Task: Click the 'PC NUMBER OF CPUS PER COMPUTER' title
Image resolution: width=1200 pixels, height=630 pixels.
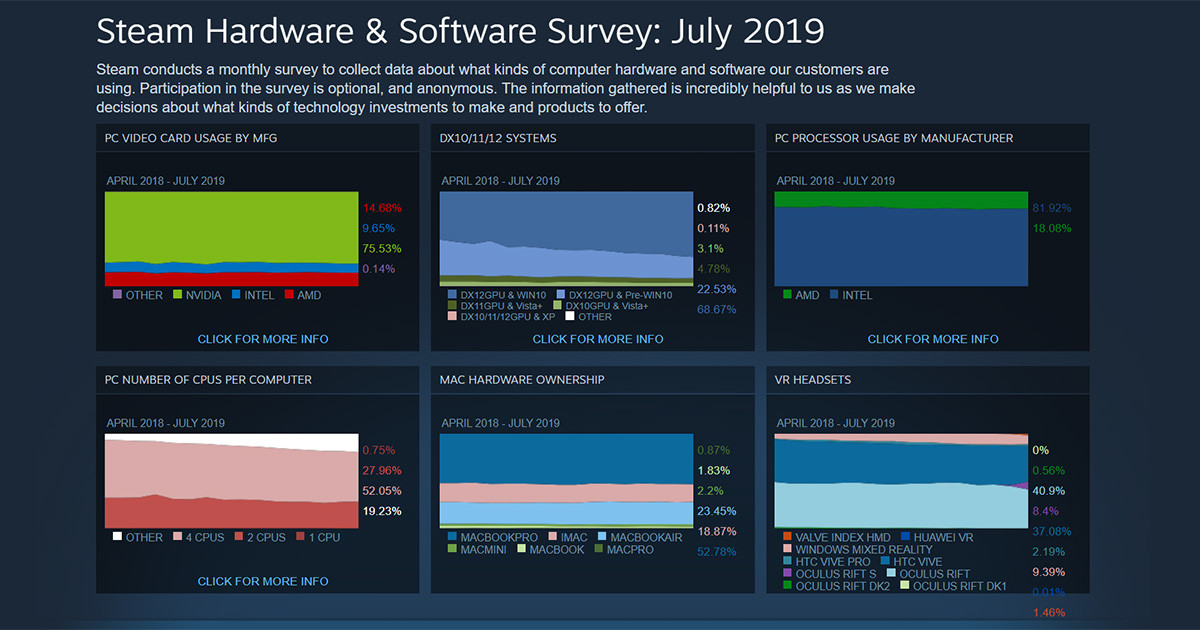Action: [x=208, y=380]
